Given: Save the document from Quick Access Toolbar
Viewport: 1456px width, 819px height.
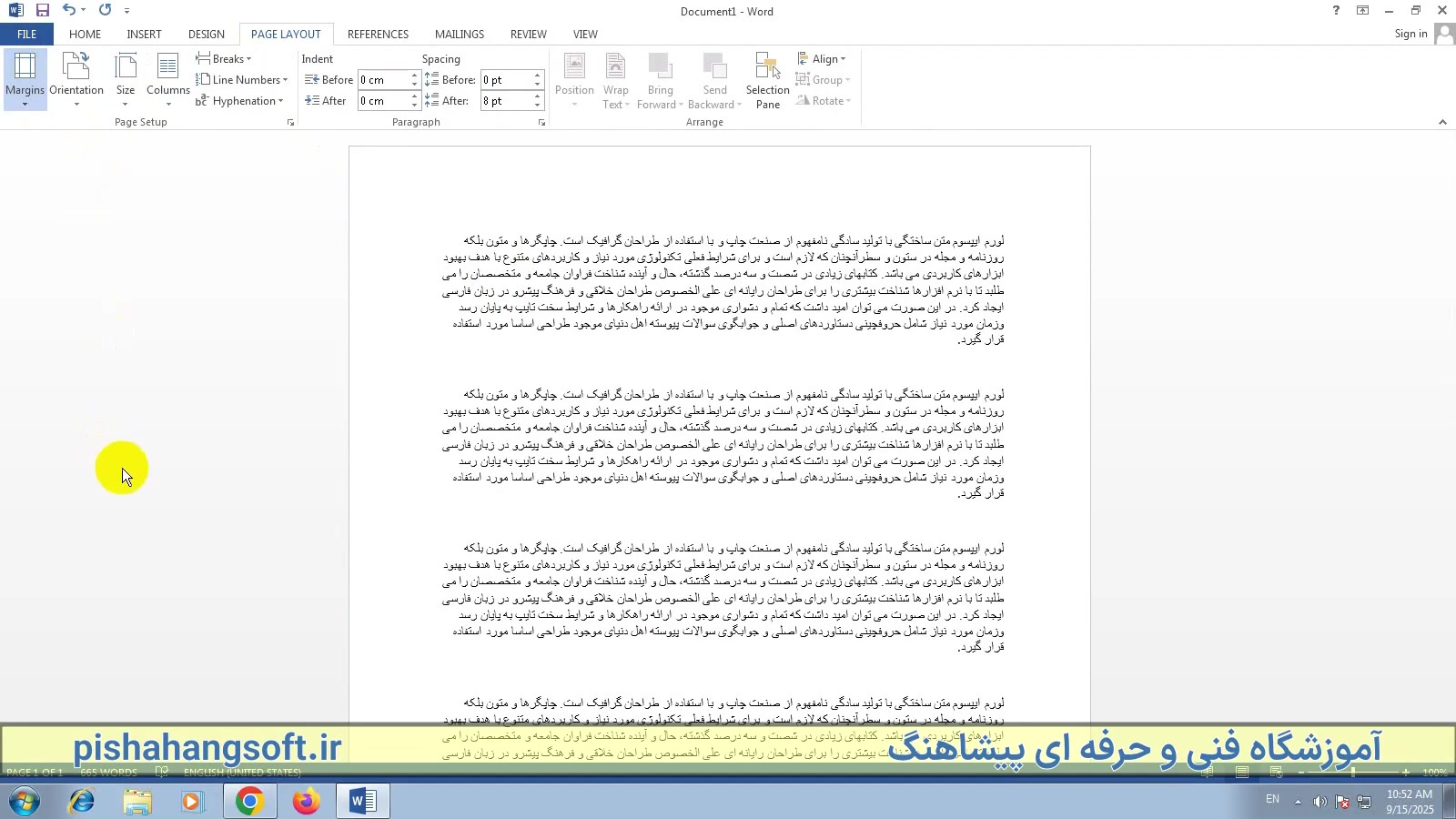Looking at the screenshot, I should (43, 11).
